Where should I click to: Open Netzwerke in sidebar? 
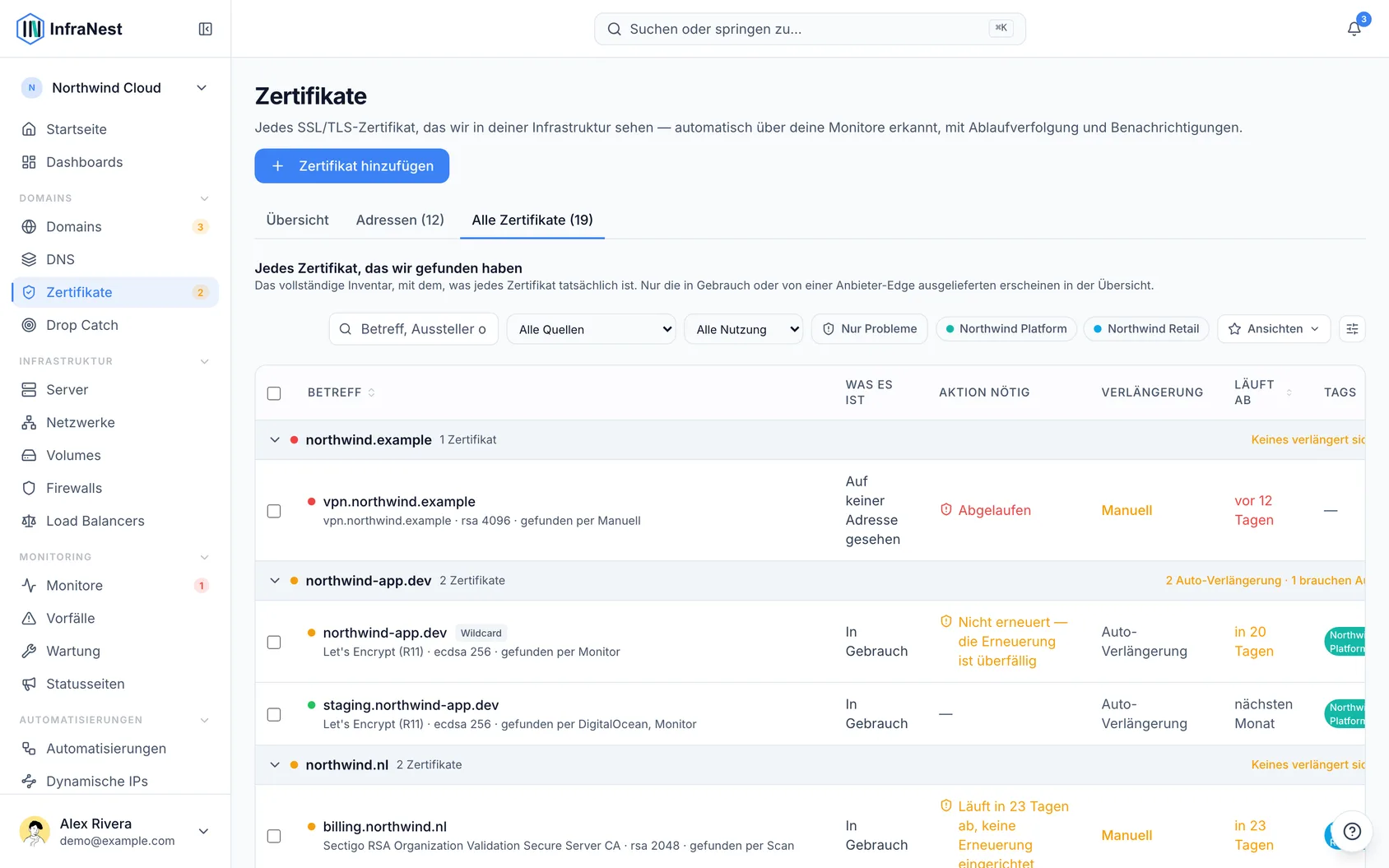coord(115,422)
